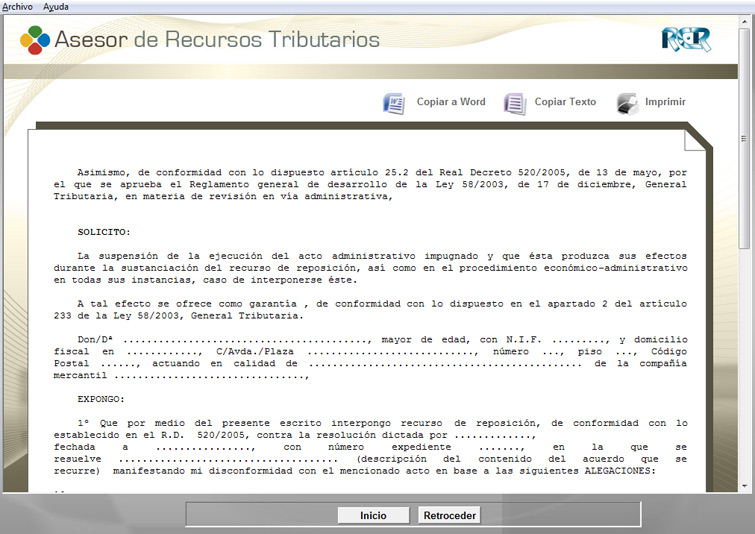The width and height of the screenshot is (755, 534).
Task: Click the Asesor de Recursos Tributarios title
Action: point(217,40)
